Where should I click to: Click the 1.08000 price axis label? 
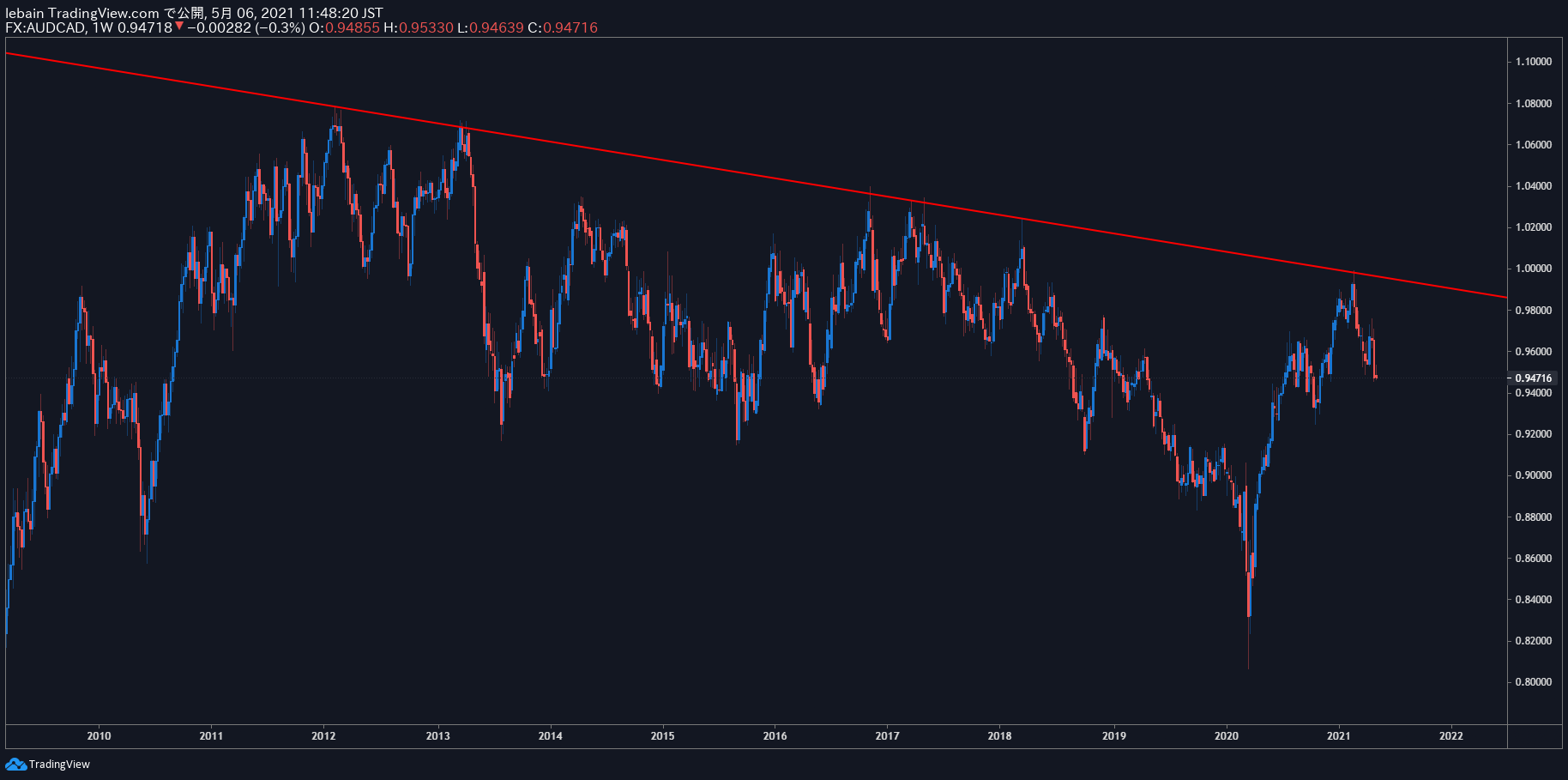tap(1534, 104)
